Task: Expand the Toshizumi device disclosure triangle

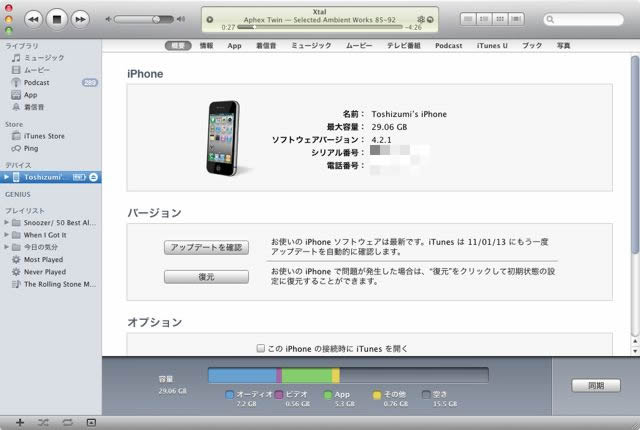Action: point(6,177)
